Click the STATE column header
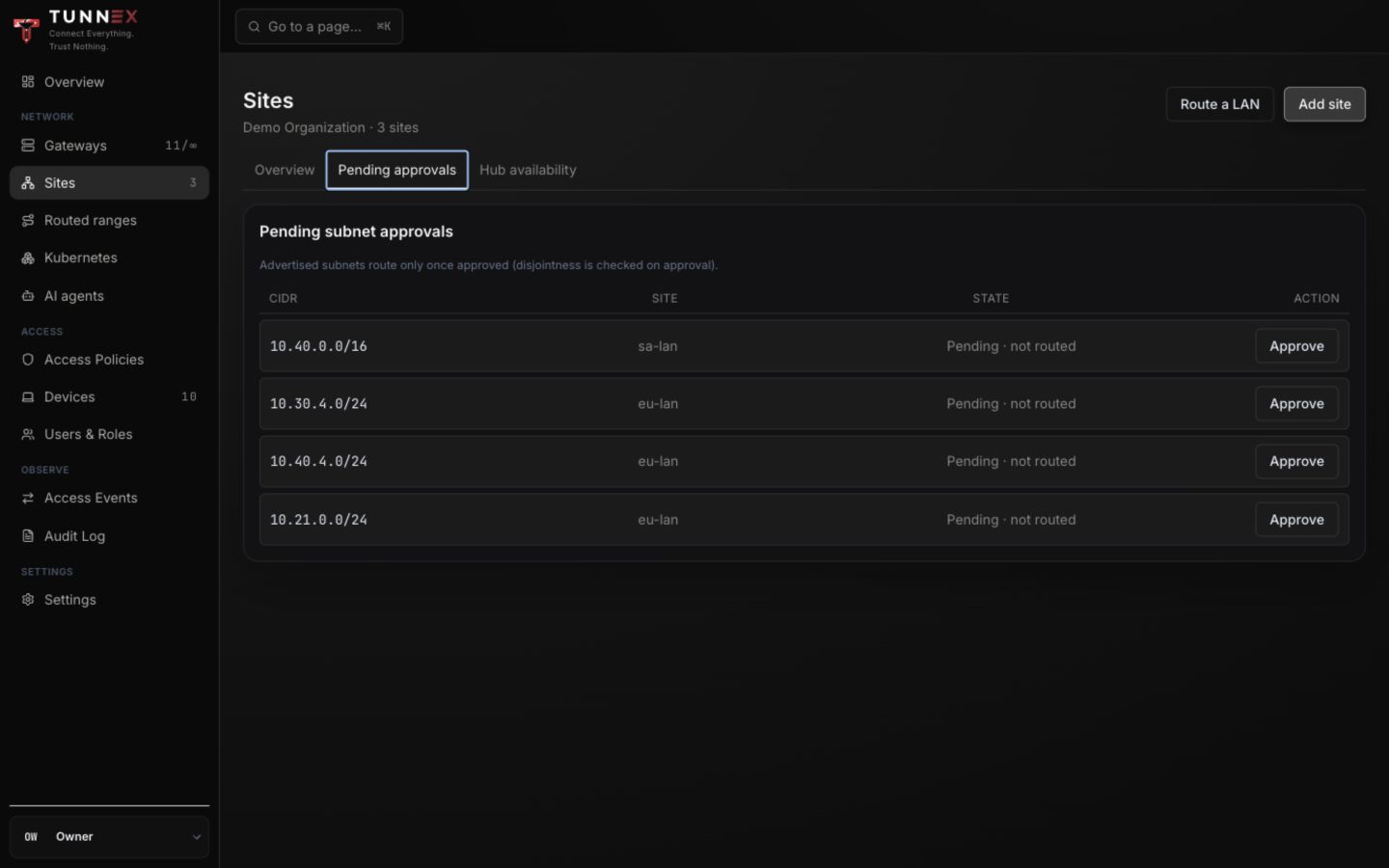Image resolution: width=1389 pixels, height=868 pixels. pyautogui.click(x=991, y=299)
